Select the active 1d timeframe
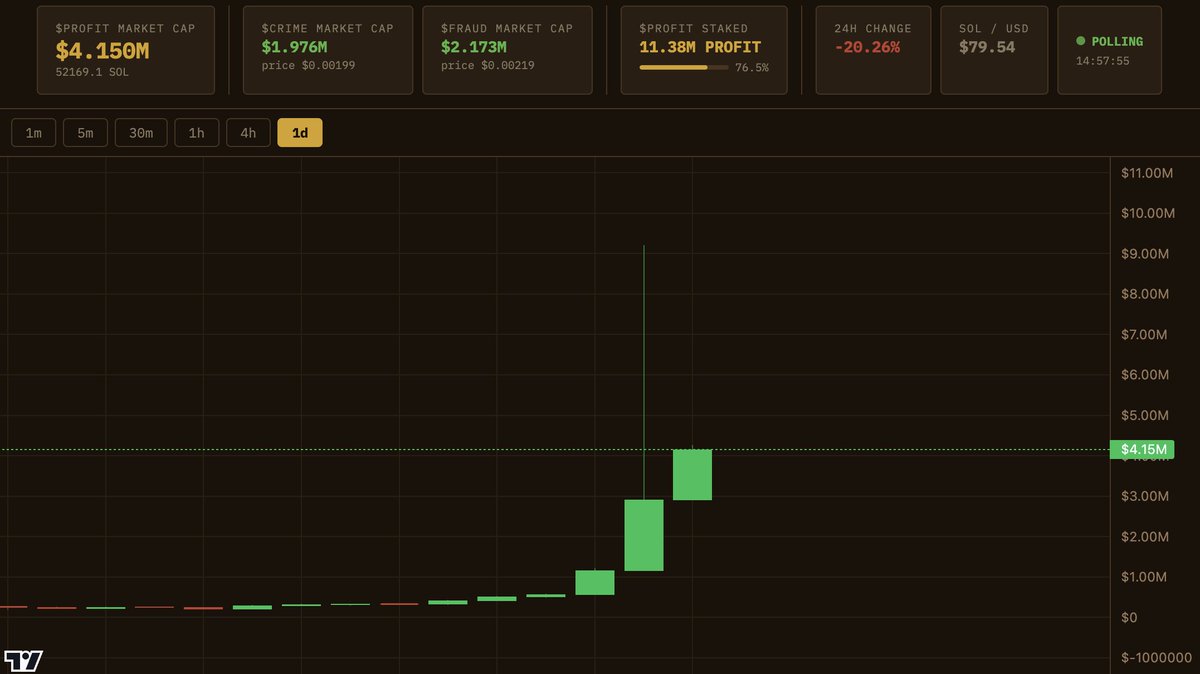The image size is (1200, 674). pos(300,133)
